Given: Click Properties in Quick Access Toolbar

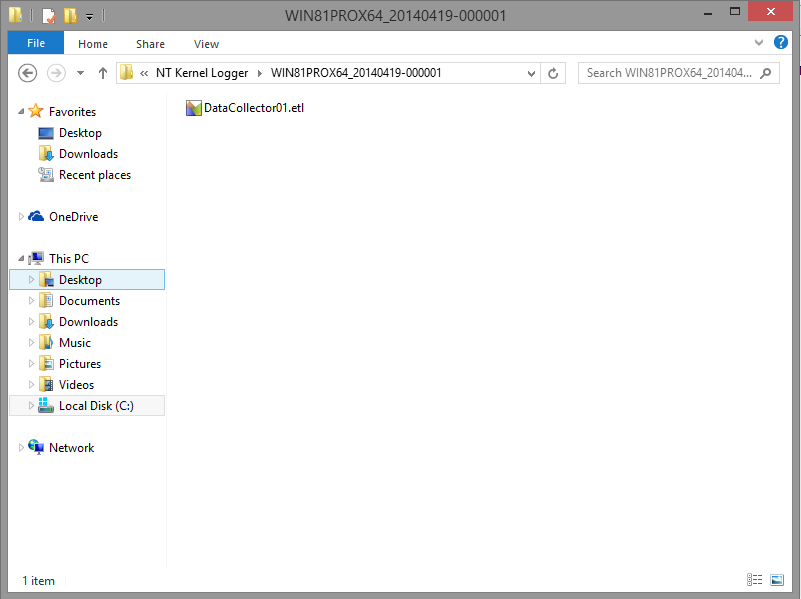Looking at the screenshot, I should coord(49,15).
